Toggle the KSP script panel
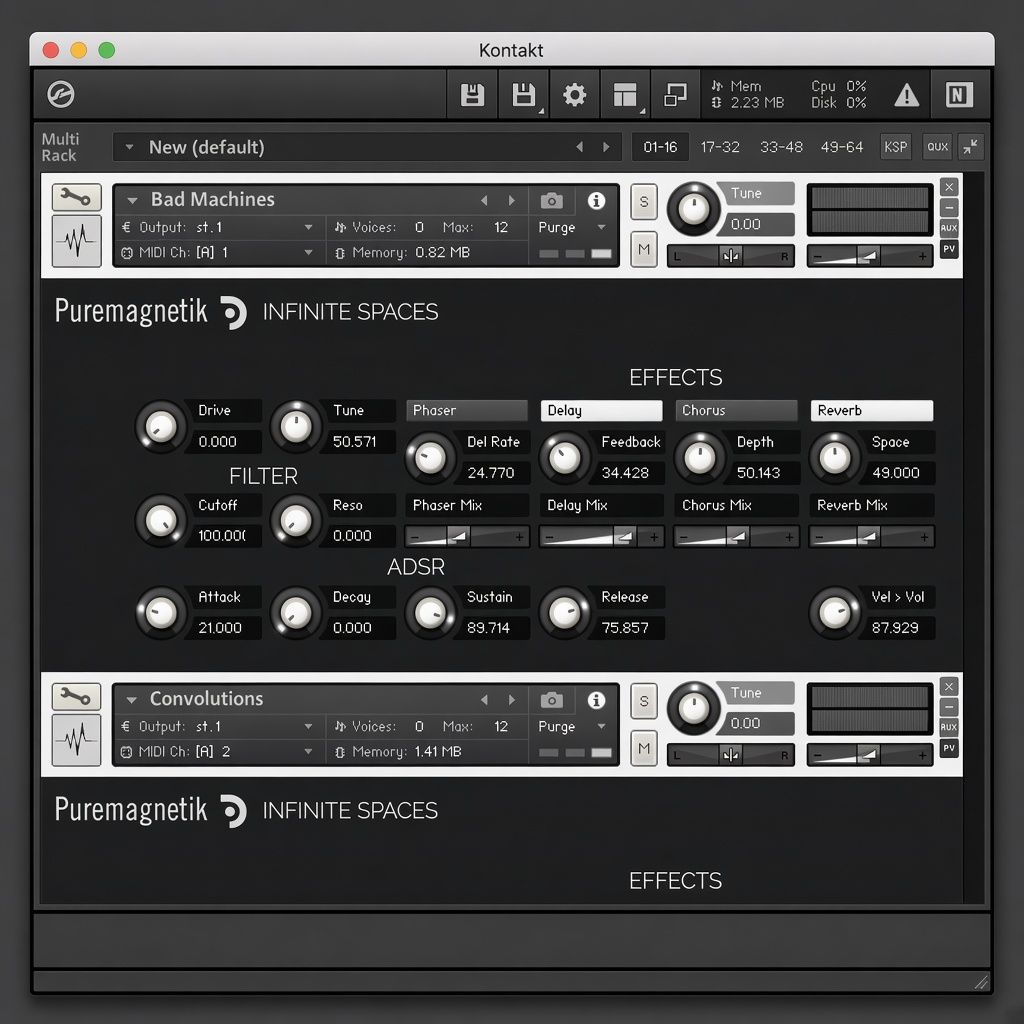 (895, 147)
